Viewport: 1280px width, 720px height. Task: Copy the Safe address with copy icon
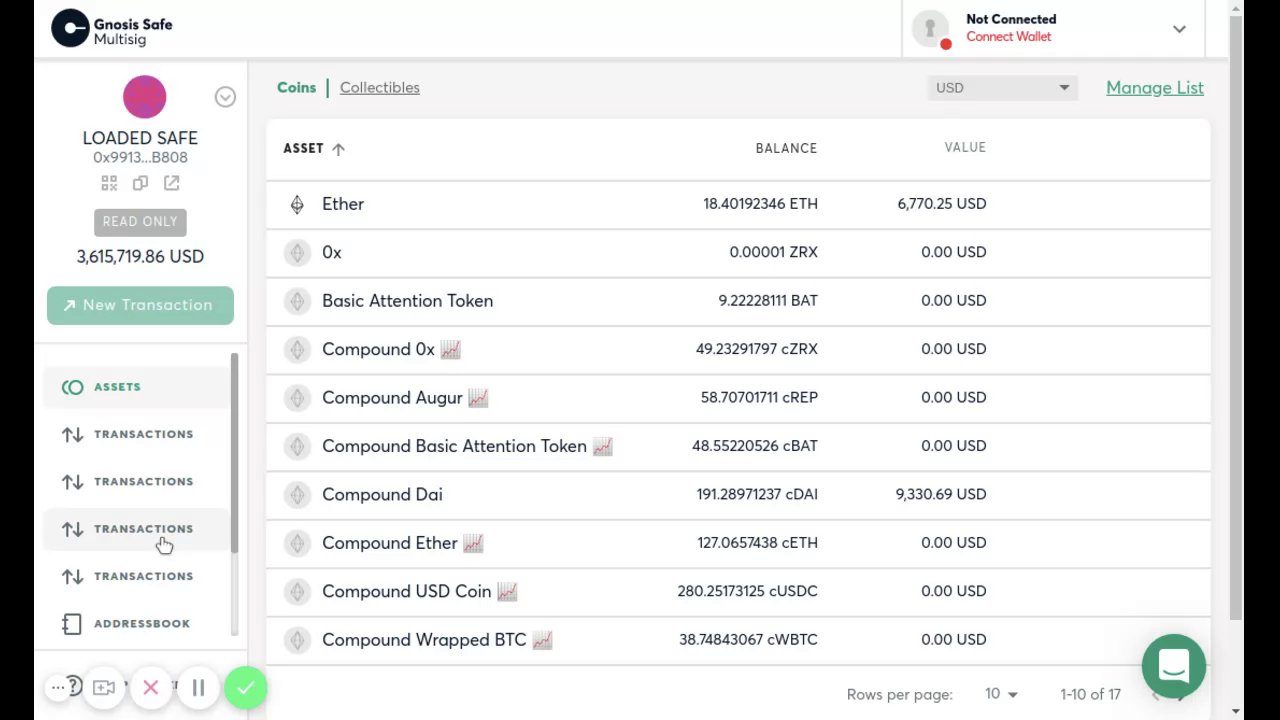coord(140,183)
